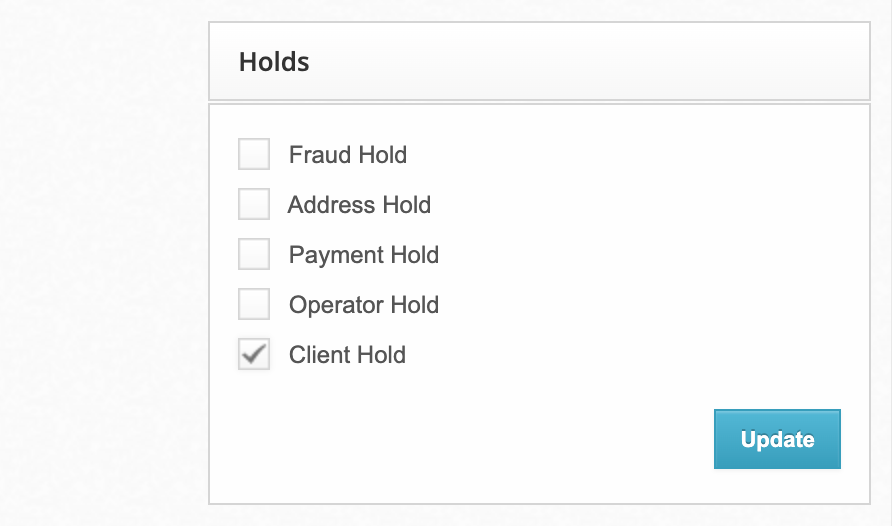Click the "Operator Hold" label text
This screenshot has height=526, width=892.
coord(364,305)
